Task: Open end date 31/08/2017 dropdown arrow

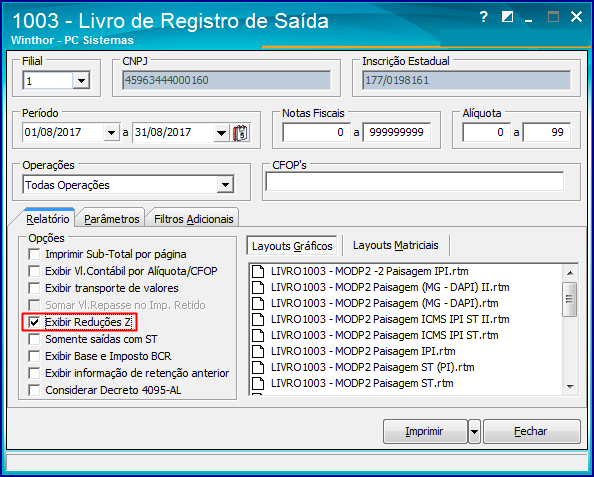Action: click(x=221, y=133)
